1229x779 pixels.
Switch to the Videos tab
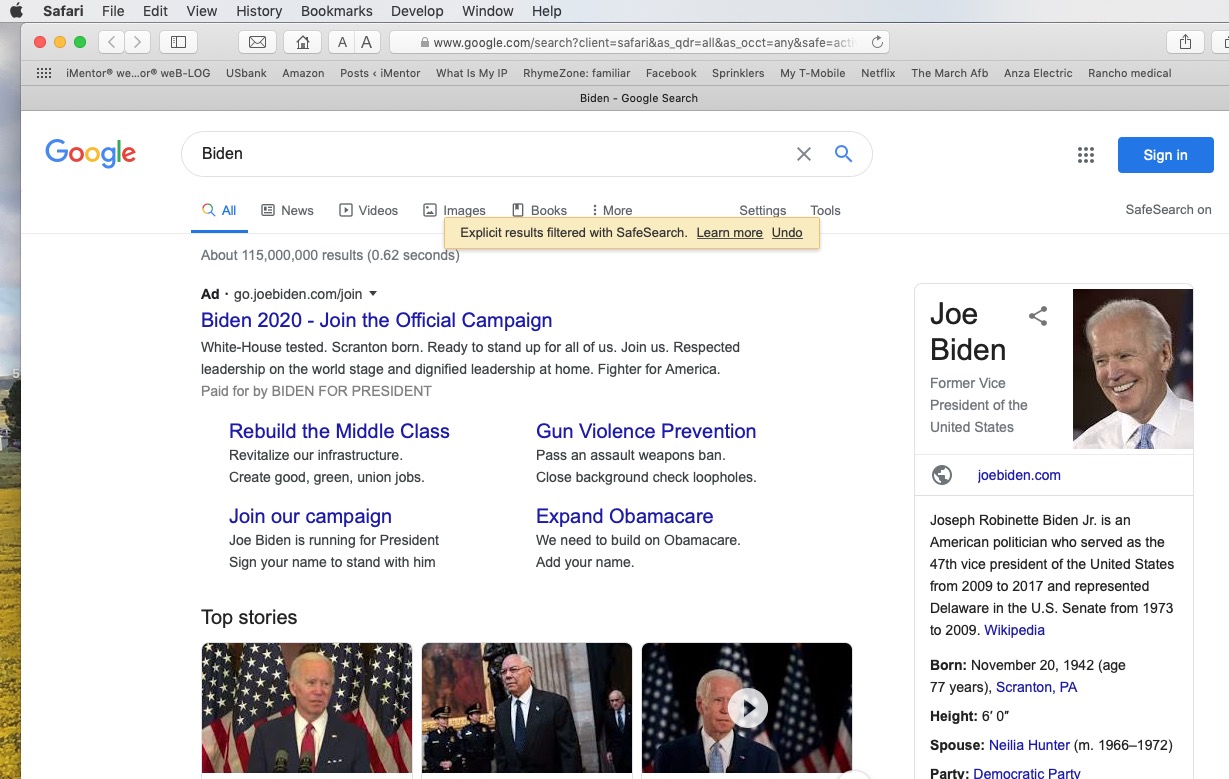[368, 210]
